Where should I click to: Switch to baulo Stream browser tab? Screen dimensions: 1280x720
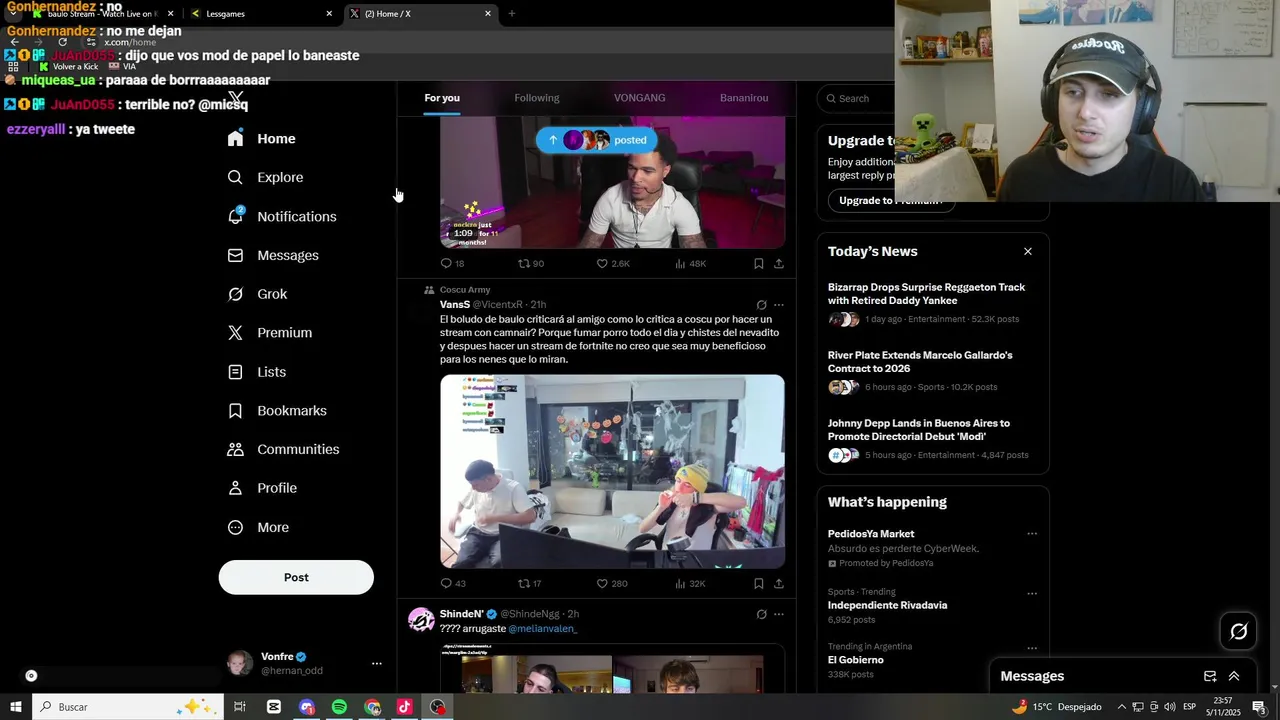(103, 13)
